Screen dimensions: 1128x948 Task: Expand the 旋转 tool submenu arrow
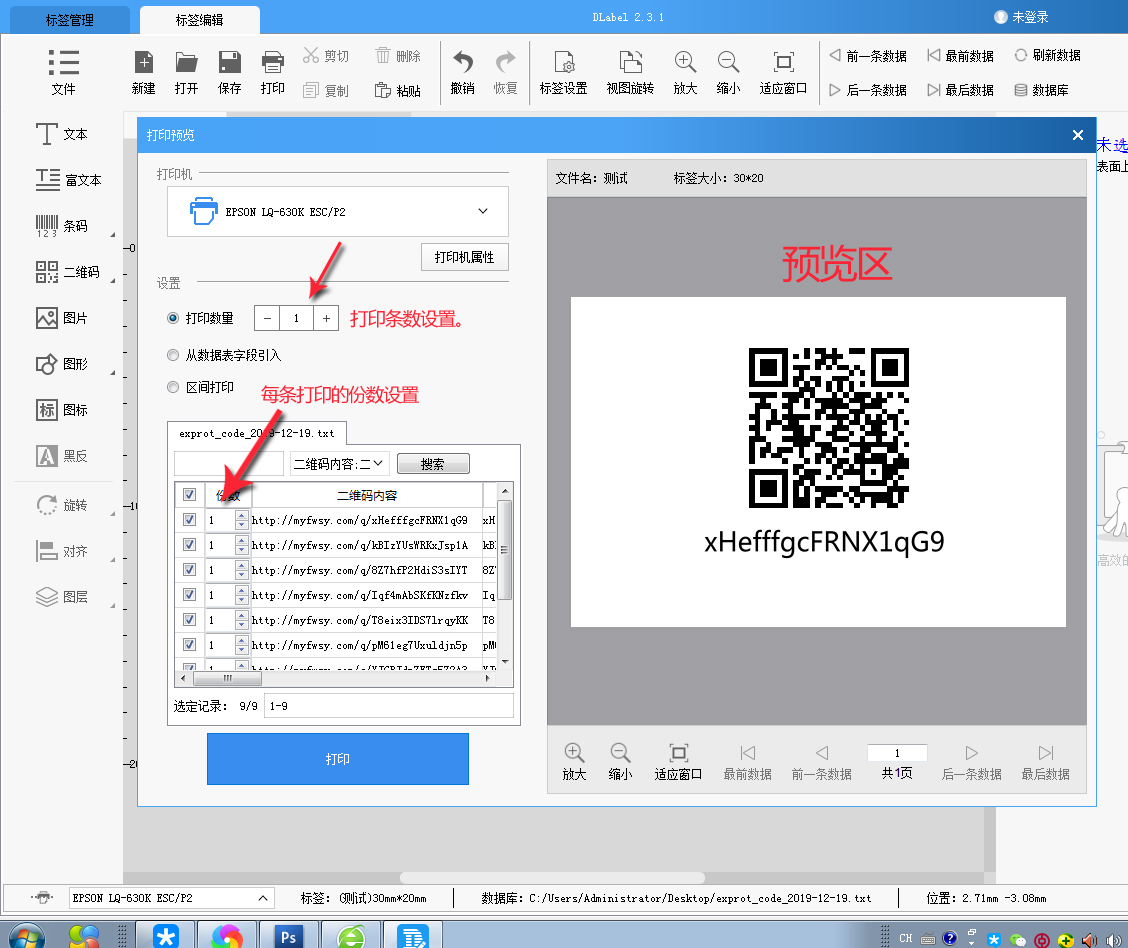(x=112, y=514)
